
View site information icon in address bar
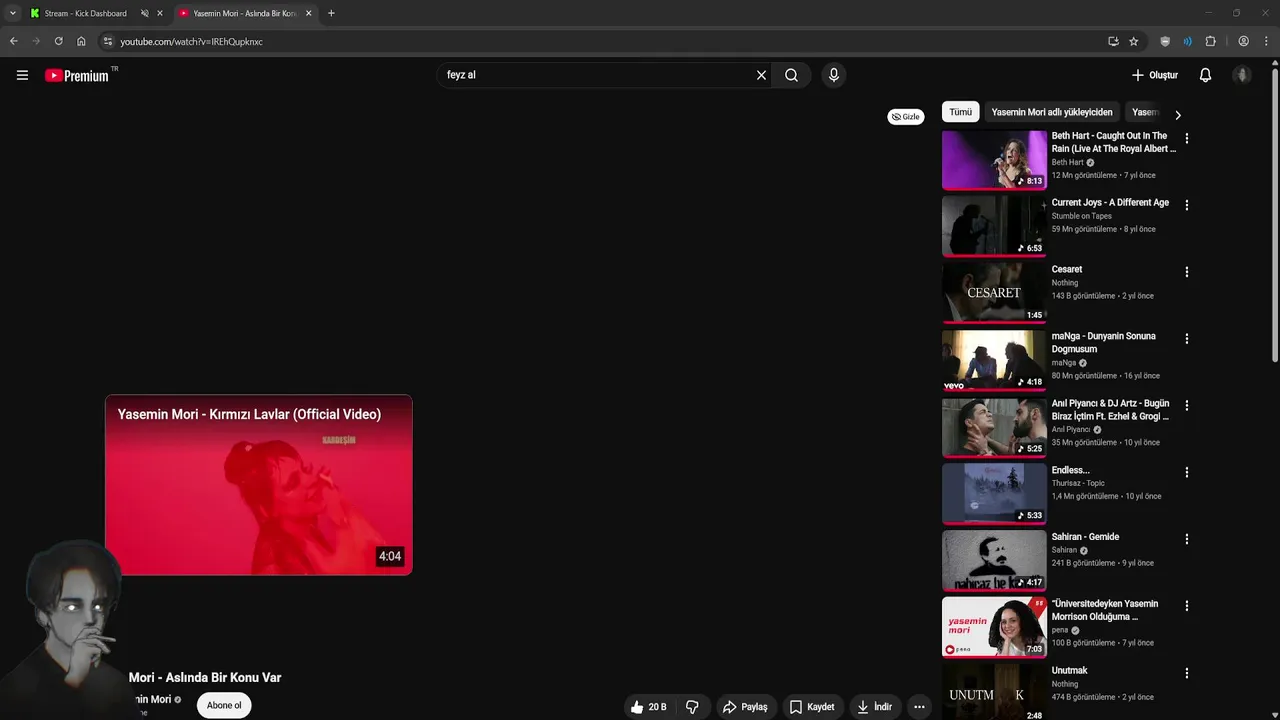coord(108,41)
